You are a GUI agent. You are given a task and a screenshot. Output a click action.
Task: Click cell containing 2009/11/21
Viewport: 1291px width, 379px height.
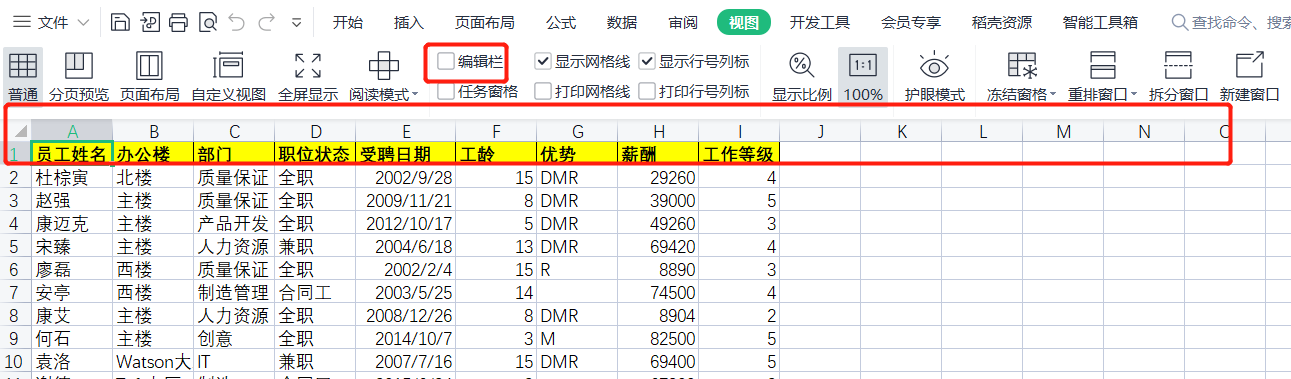(x=406, y=200)
